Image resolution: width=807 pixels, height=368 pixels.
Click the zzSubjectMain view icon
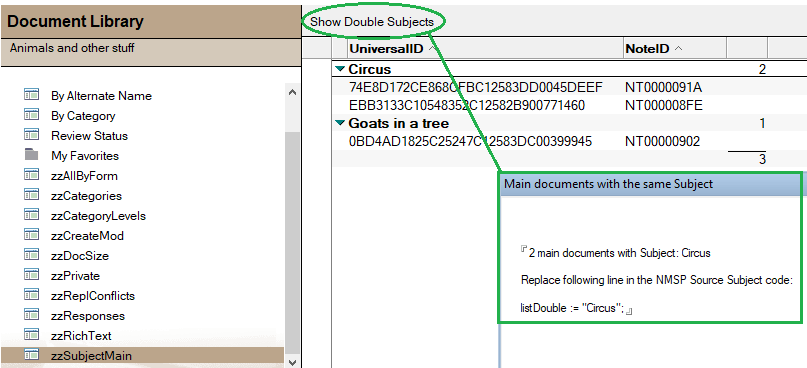point(31,355)
